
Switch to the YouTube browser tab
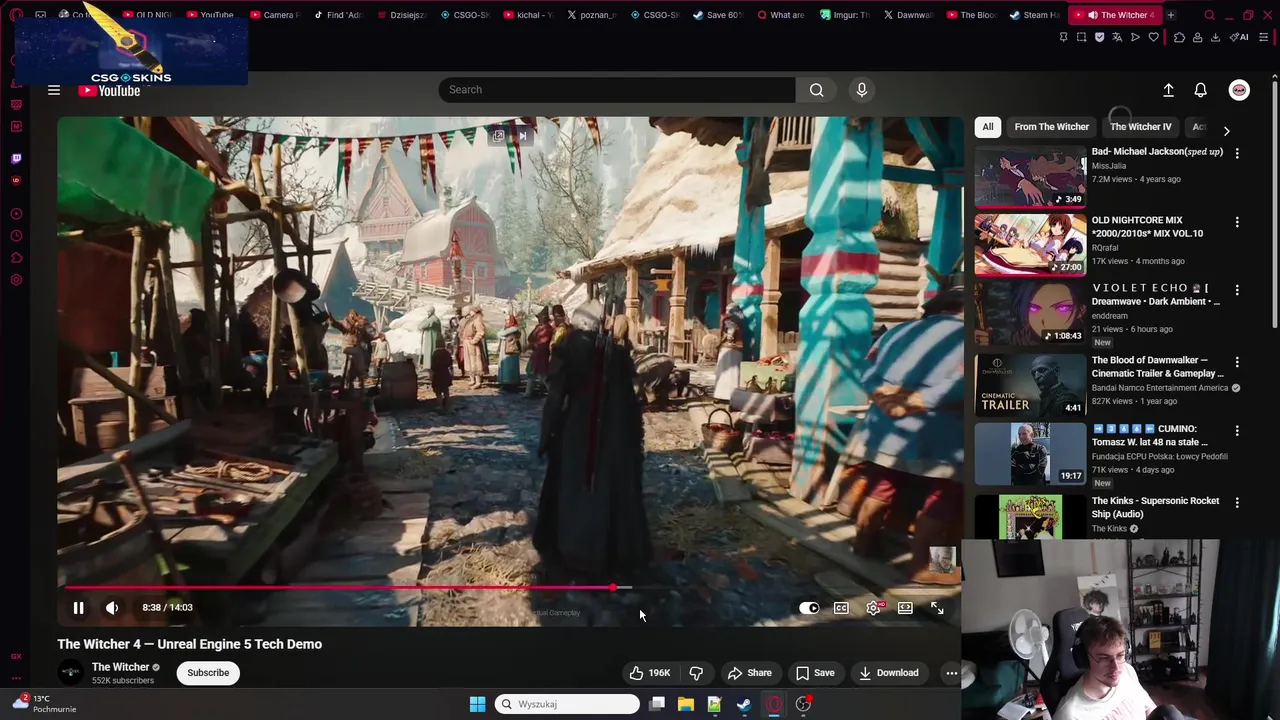(210, 15)
